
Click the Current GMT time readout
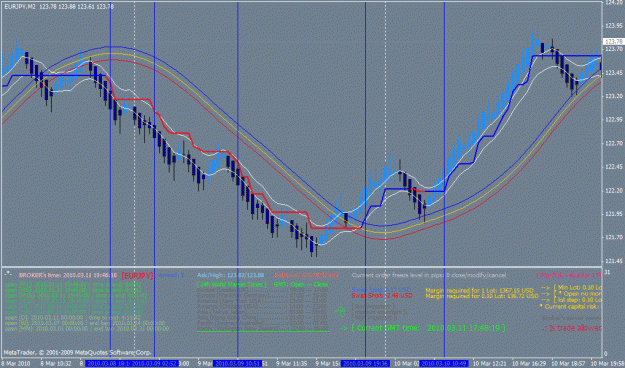(x=423, y=328)
